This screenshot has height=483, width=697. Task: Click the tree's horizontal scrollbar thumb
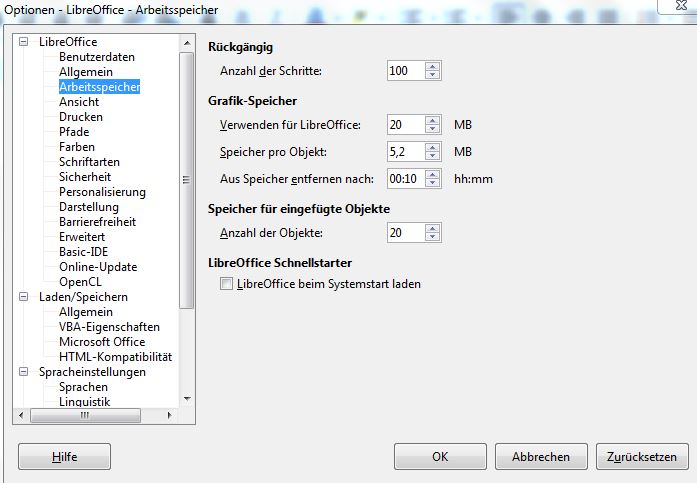[85, 415]
